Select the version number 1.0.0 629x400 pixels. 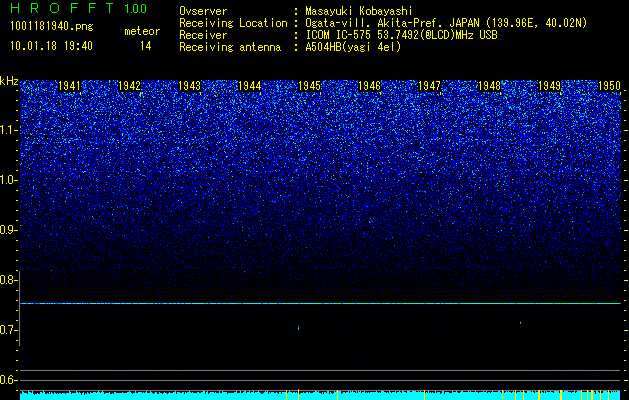136,8
